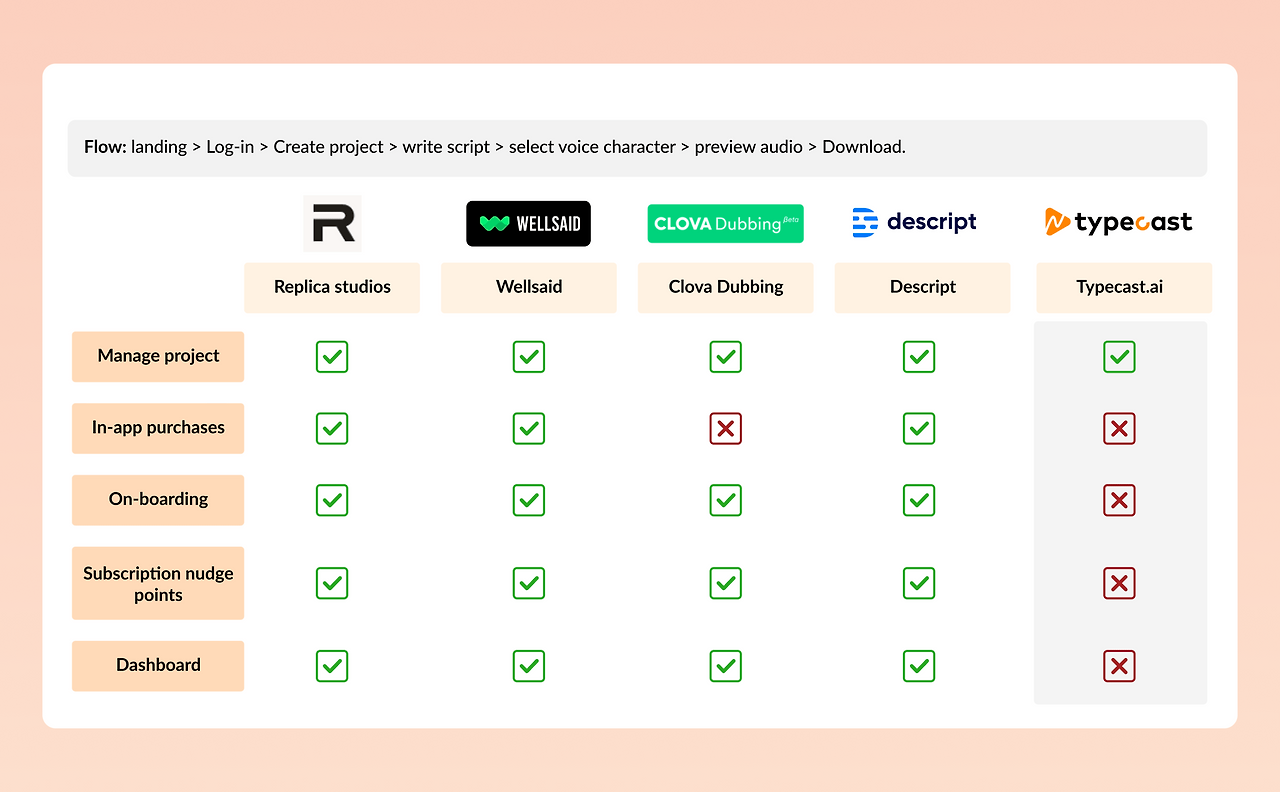Screen dimensions: 1280x792
Task: Click Descript Subscription nudge points checkmark
Action: [919, 583]
